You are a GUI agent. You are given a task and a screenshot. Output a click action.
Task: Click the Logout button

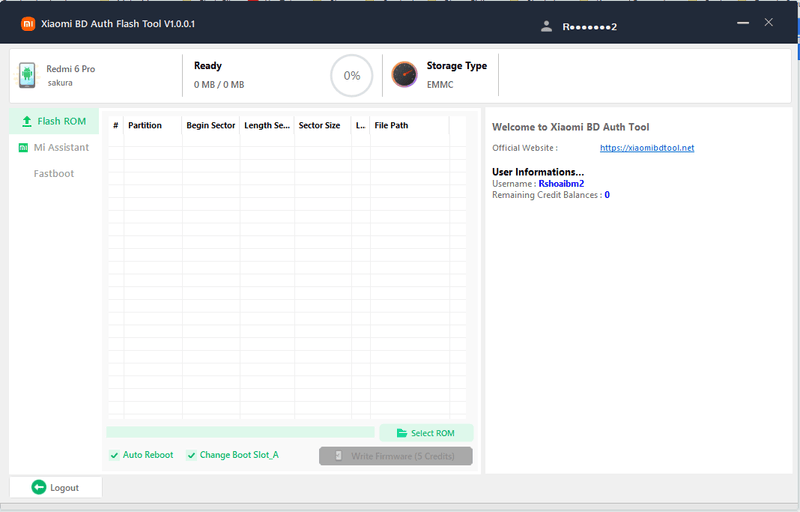point(56,488)
